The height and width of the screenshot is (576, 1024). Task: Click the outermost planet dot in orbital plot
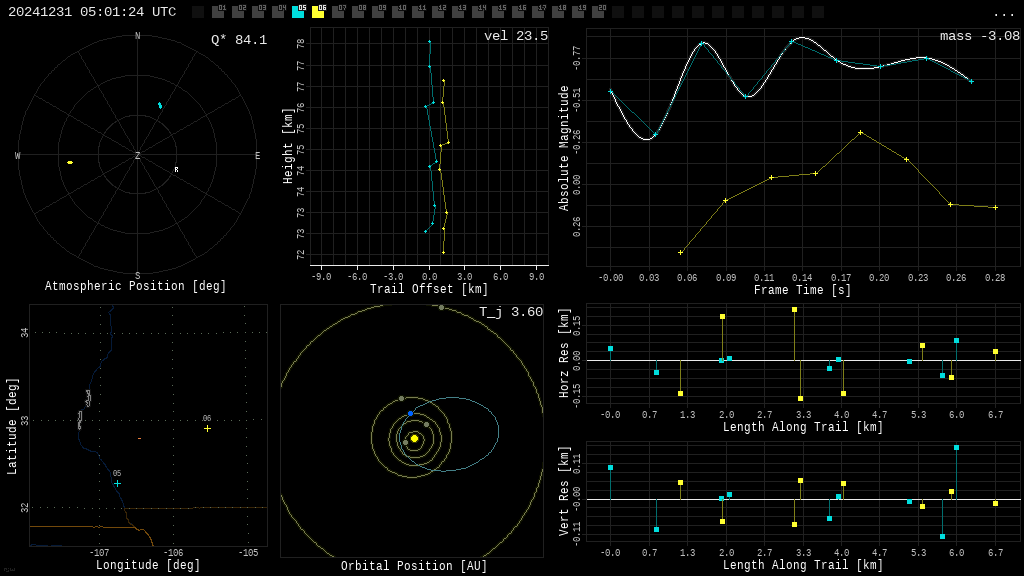point(441,307)
